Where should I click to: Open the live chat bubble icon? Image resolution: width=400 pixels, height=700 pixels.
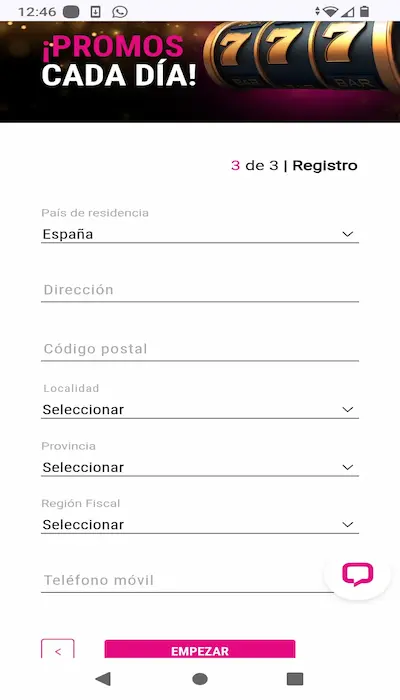pos(357,574)
